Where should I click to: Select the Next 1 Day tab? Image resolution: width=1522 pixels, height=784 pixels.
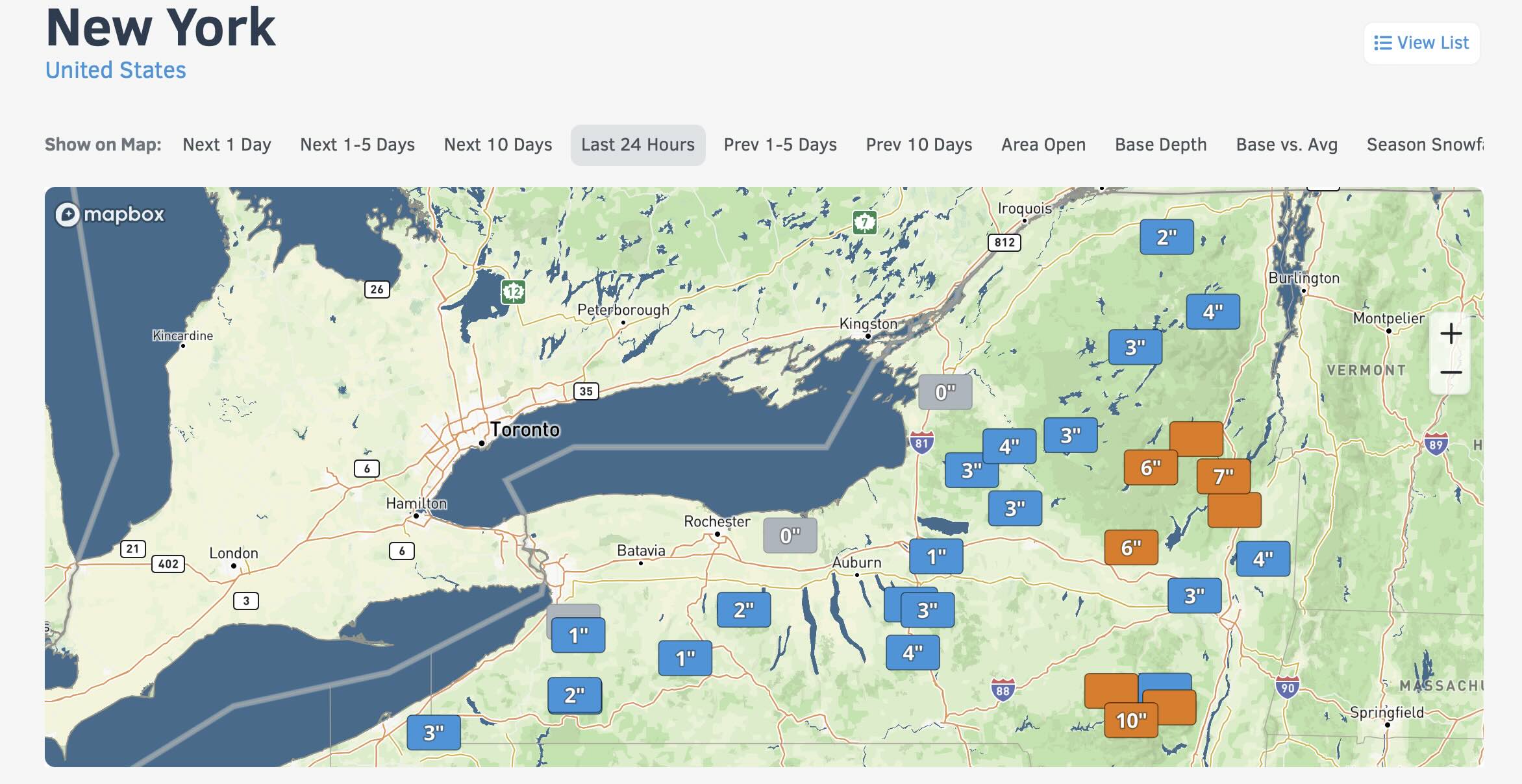click(x=227, y=145)
